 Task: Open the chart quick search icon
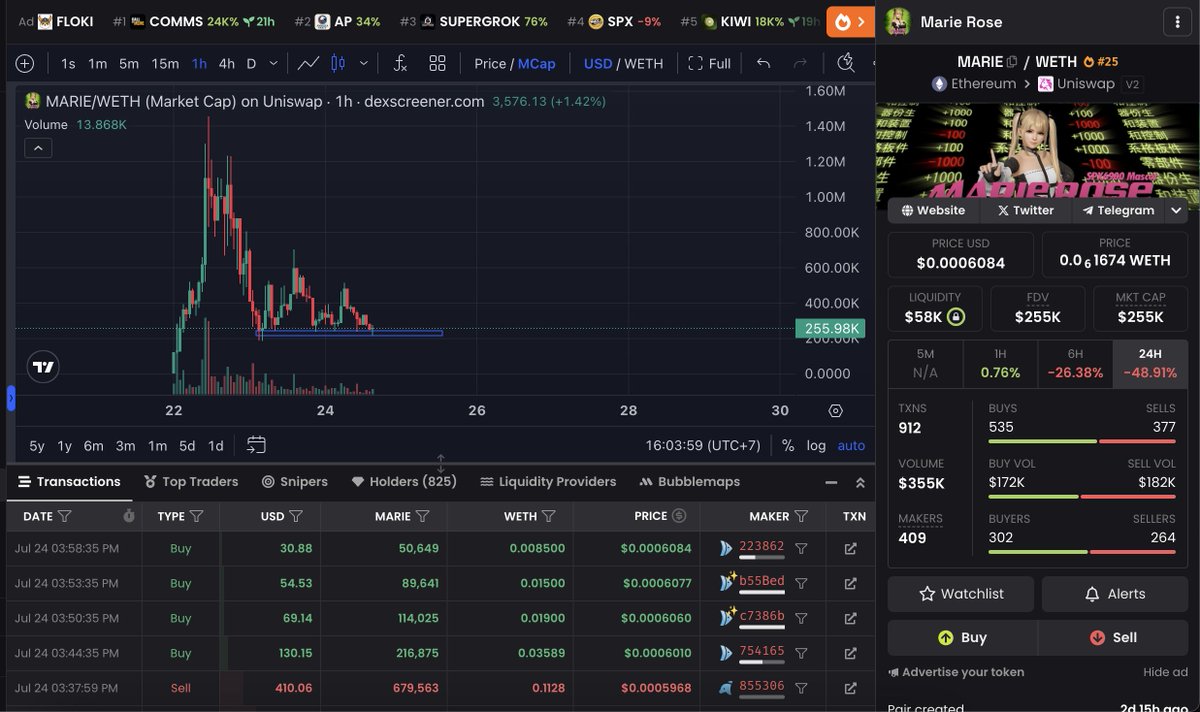tap(846, 63)
